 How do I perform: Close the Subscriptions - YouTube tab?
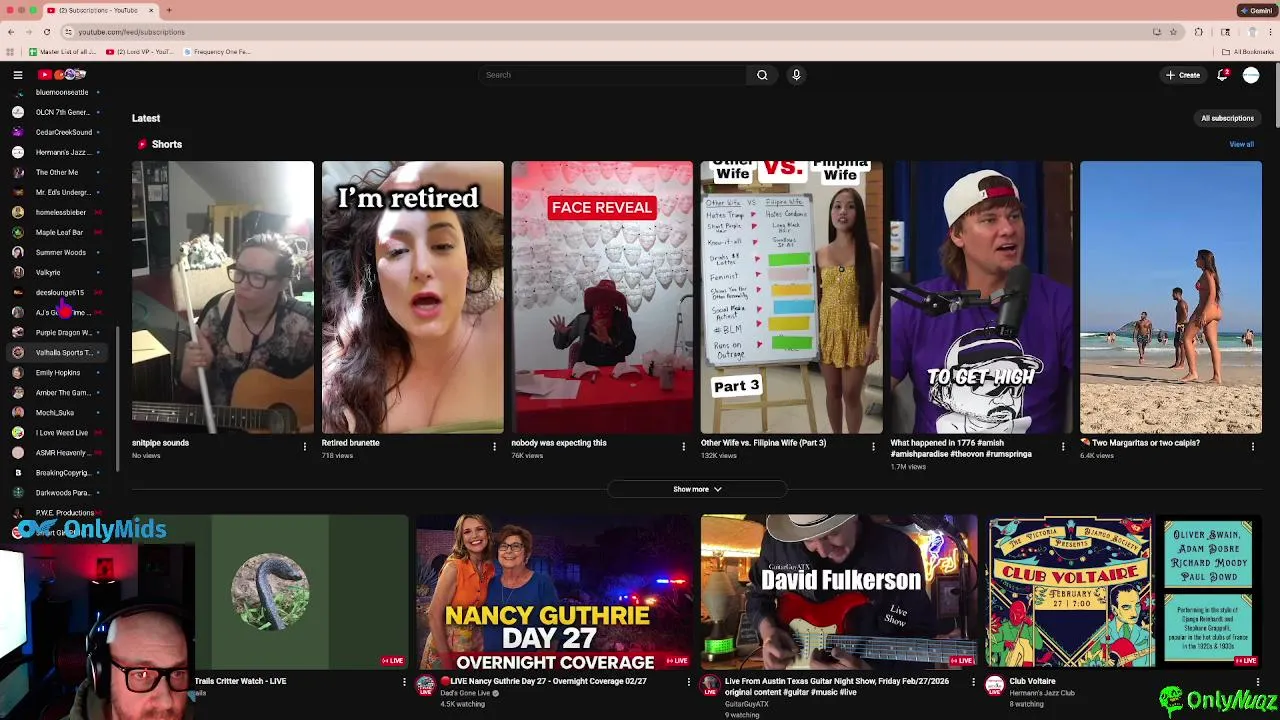152,10
